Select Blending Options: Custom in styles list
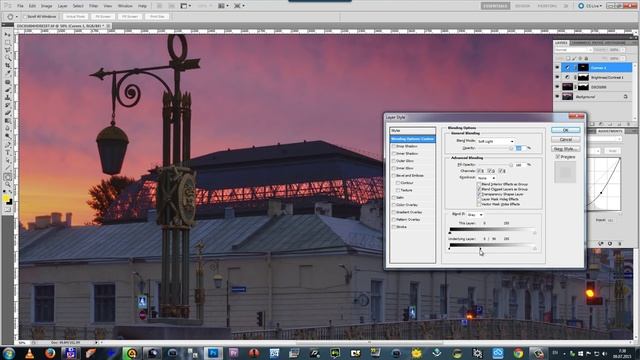This screenshot has width=640, height=360. pyautogui.click(x=412, y=139)
